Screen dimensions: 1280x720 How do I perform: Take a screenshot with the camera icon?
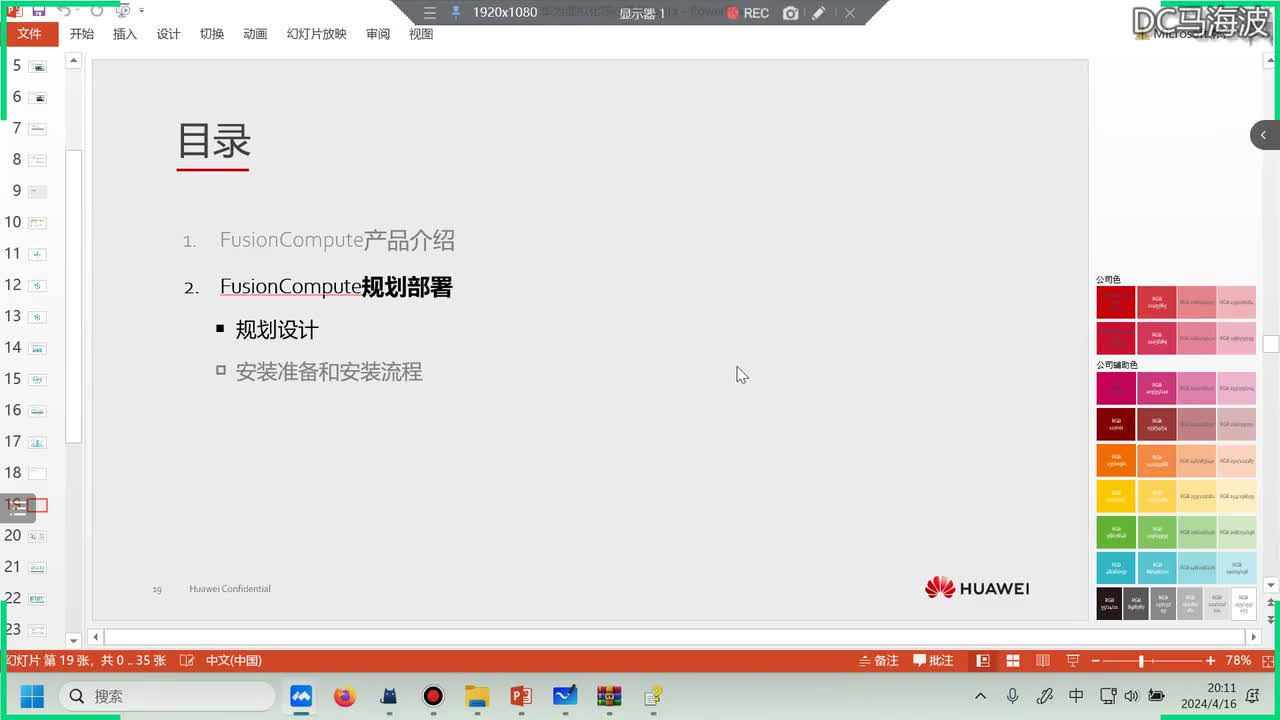790,13
